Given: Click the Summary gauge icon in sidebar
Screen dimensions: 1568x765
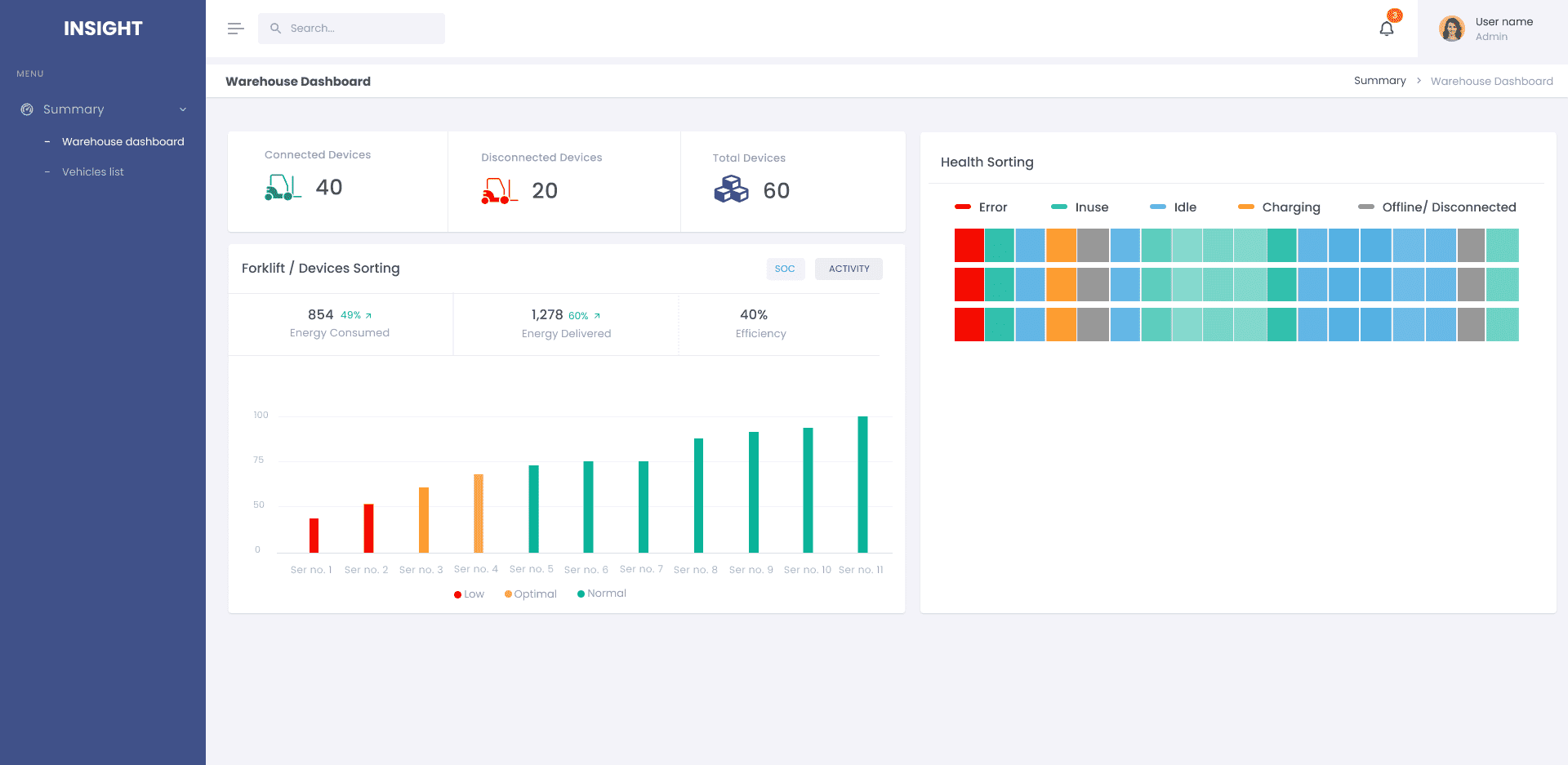Looking at the screenshot, I should click(x=27, y=109).
